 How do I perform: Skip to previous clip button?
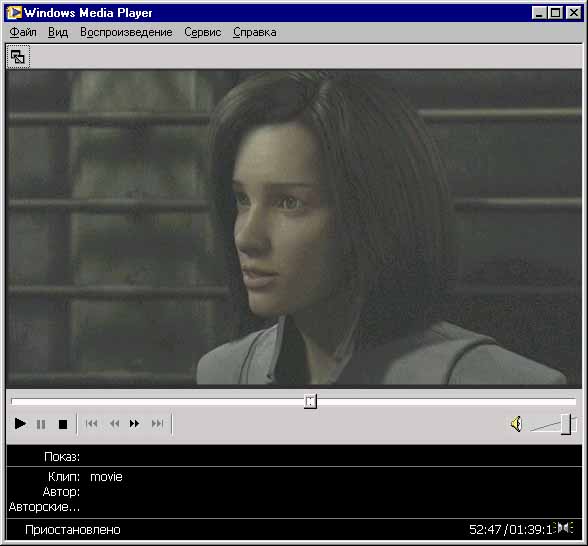92,424
